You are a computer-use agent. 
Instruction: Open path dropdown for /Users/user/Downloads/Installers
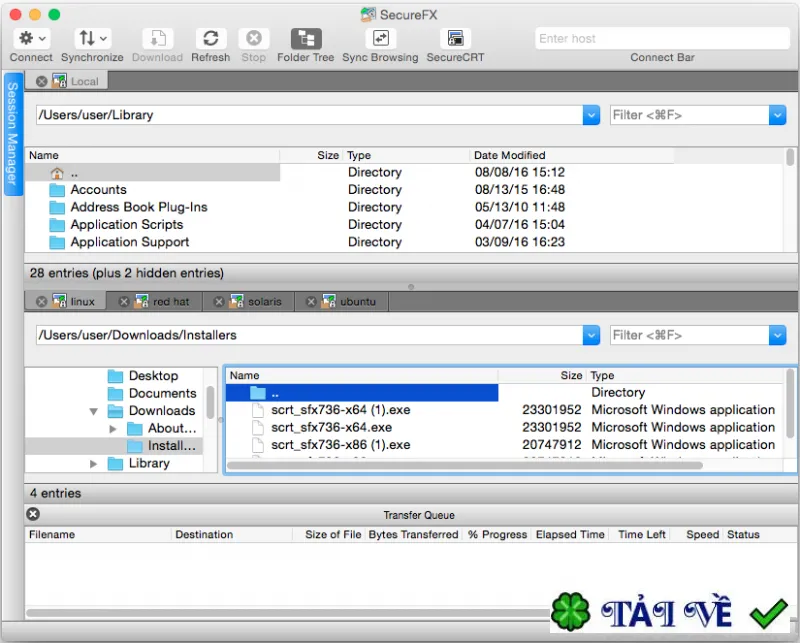point(591,335)
